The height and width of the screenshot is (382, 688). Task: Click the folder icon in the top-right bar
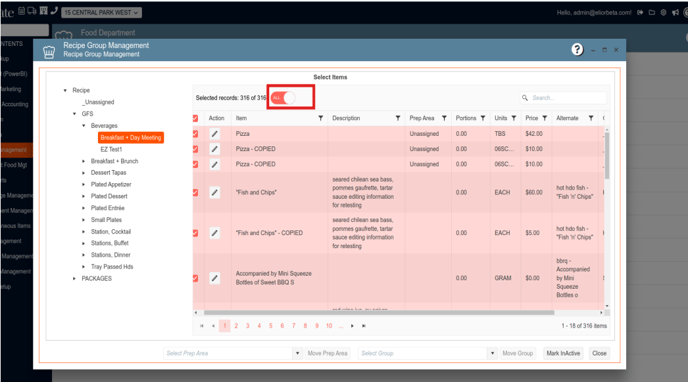[x=652, y=13]
